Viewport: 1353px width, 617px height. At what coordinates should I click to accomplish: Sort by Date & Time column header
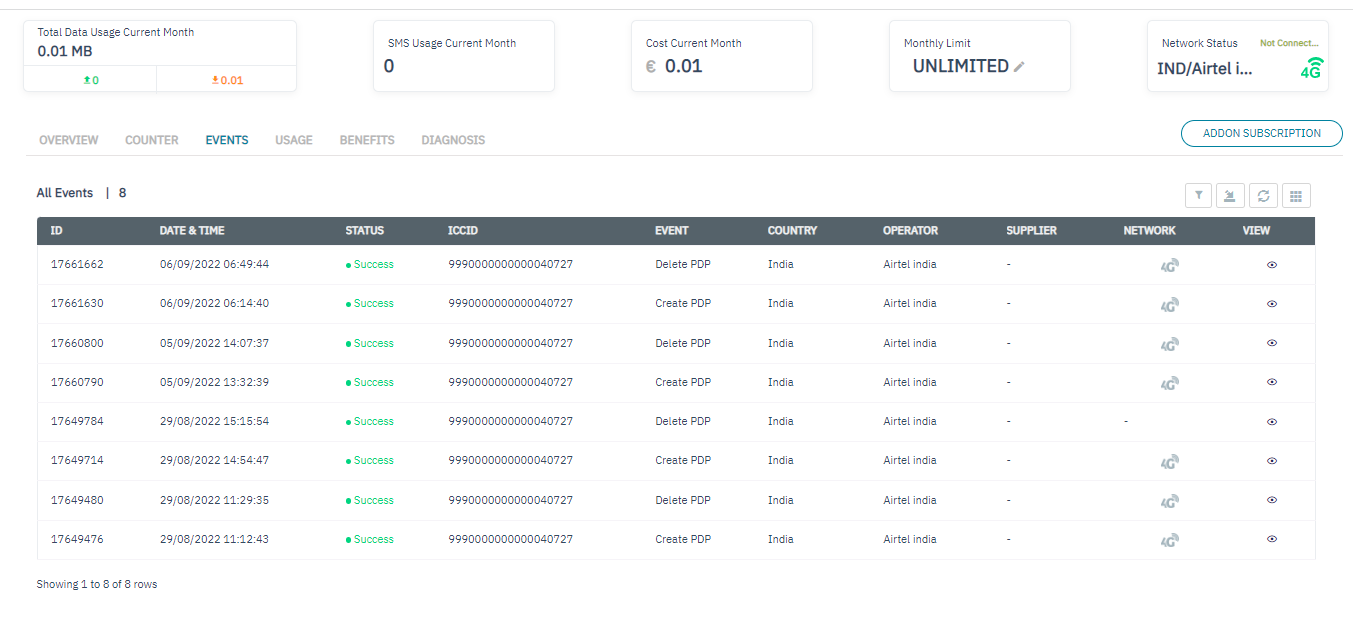[x=192, y=231]
